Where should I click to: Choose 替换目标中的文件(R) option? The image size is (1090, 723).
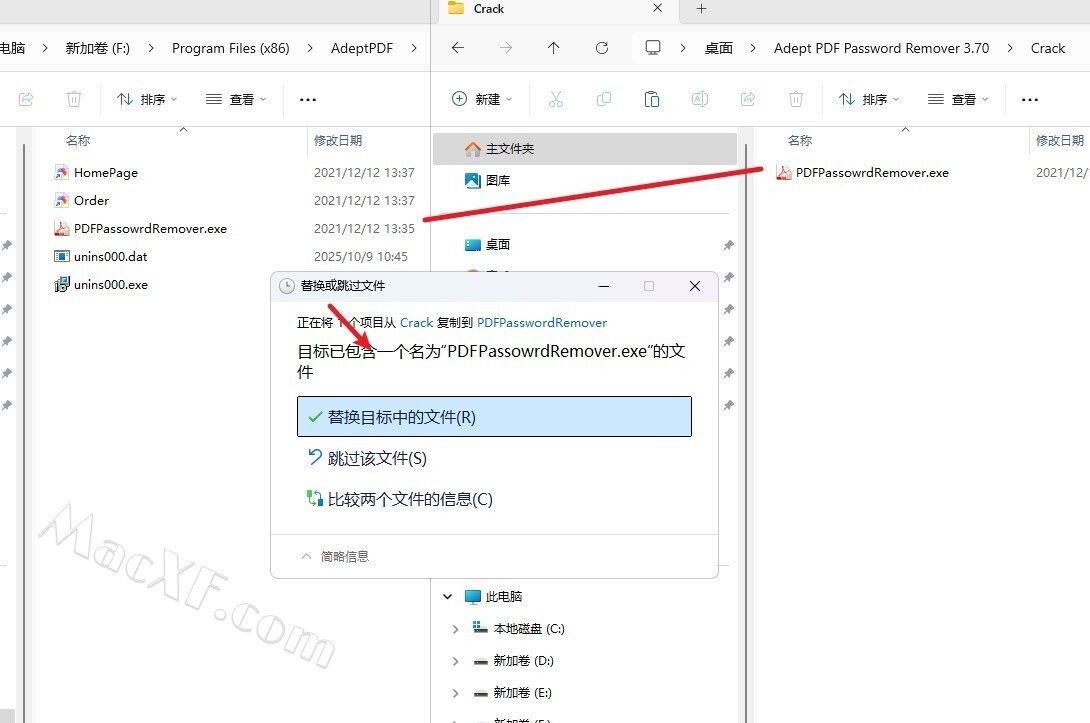[494, 417]
